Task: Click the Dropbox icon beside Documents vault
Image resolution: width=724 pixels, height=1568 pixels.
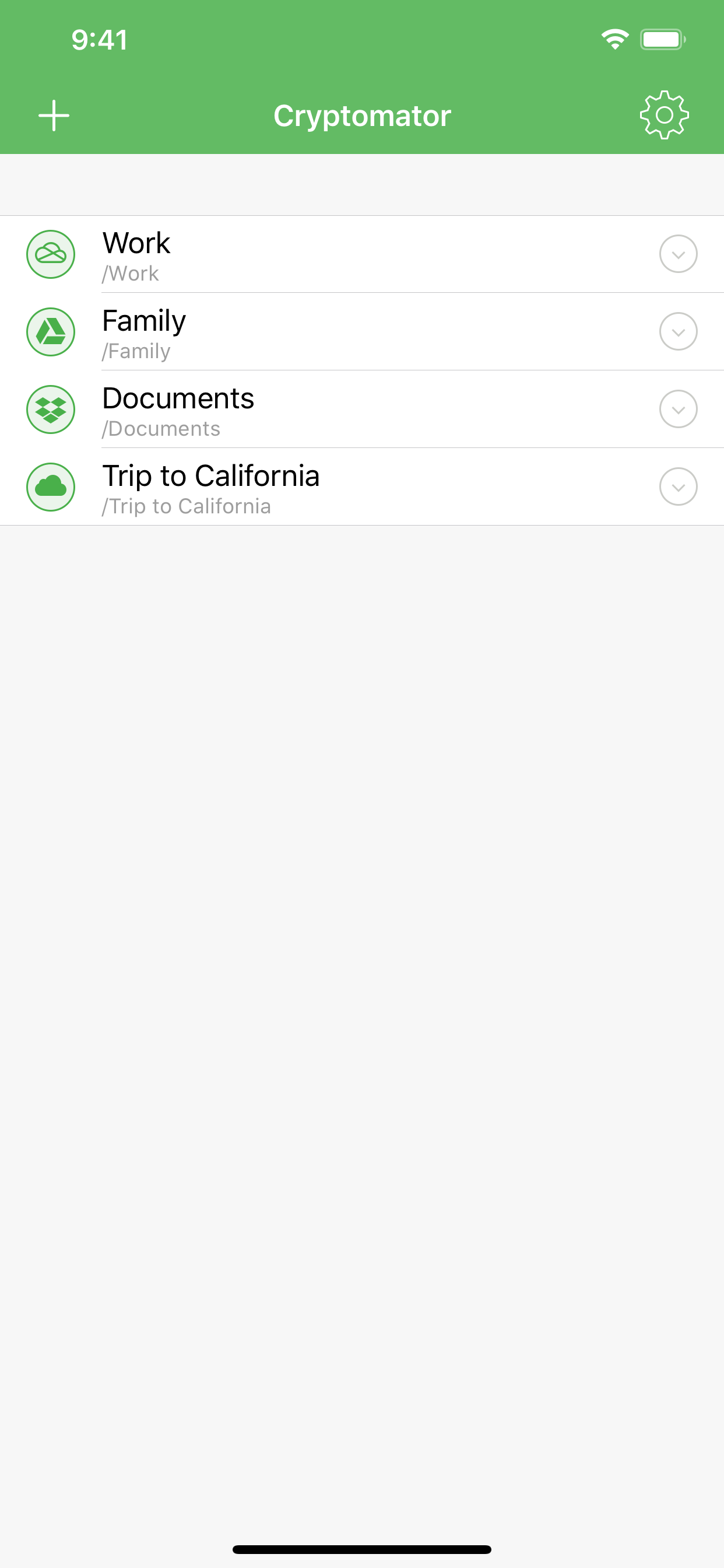Action: tap(51, 409)
